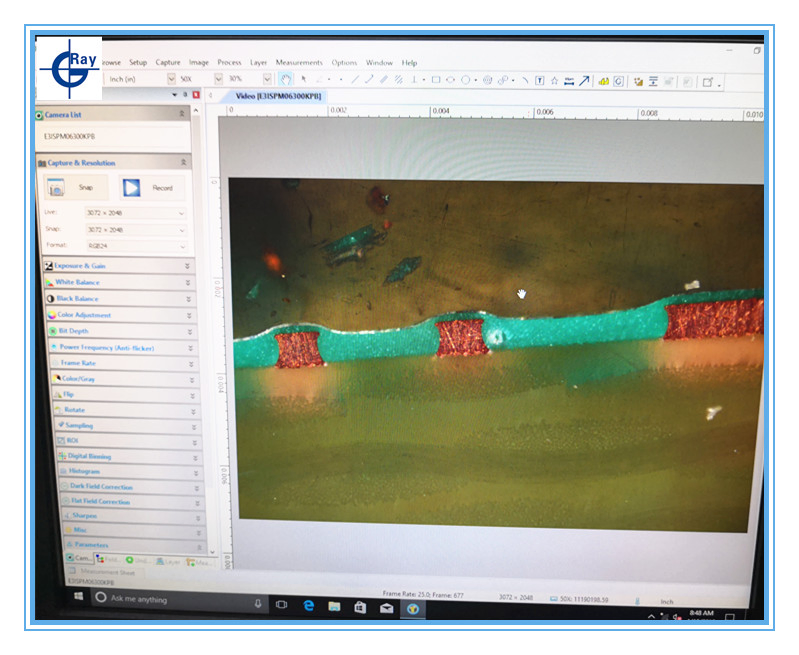Screen dimensions: 799x655
Task: Choose the ellipse measurement tool
Action: point(450,80)
